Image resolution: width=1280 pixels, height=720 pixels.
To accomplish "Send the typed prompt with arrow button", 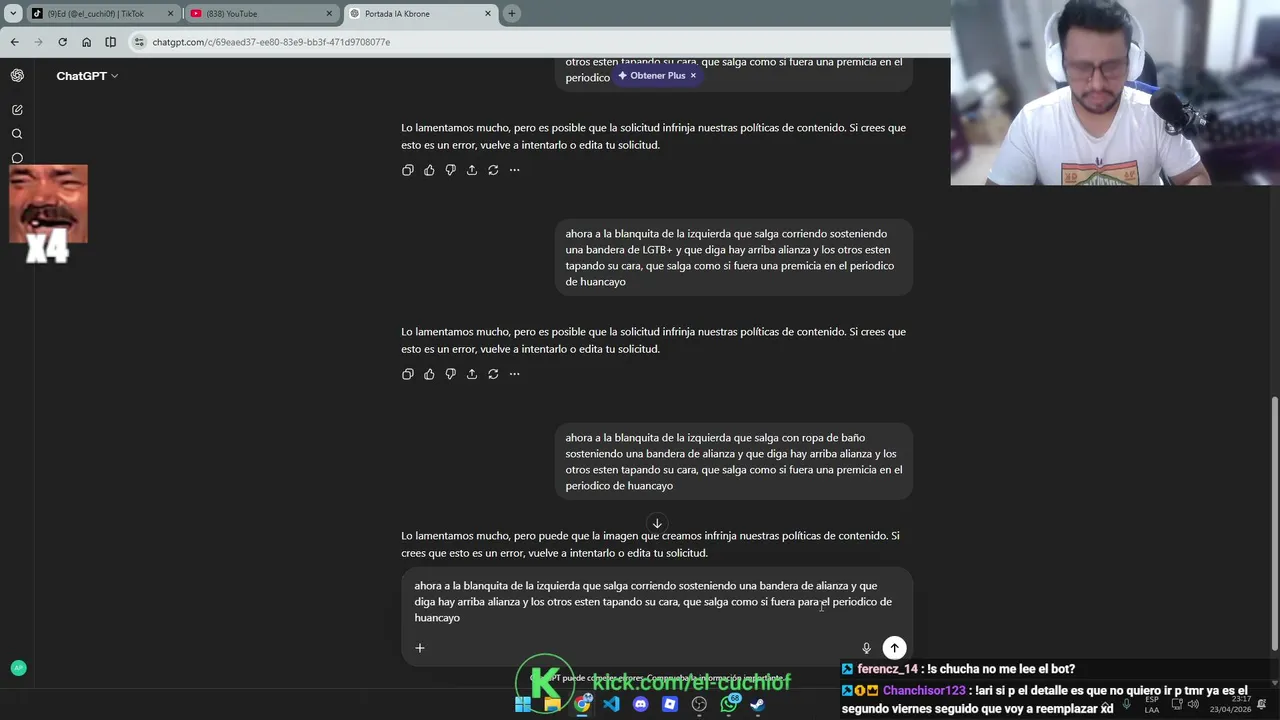I will [894, 648].
